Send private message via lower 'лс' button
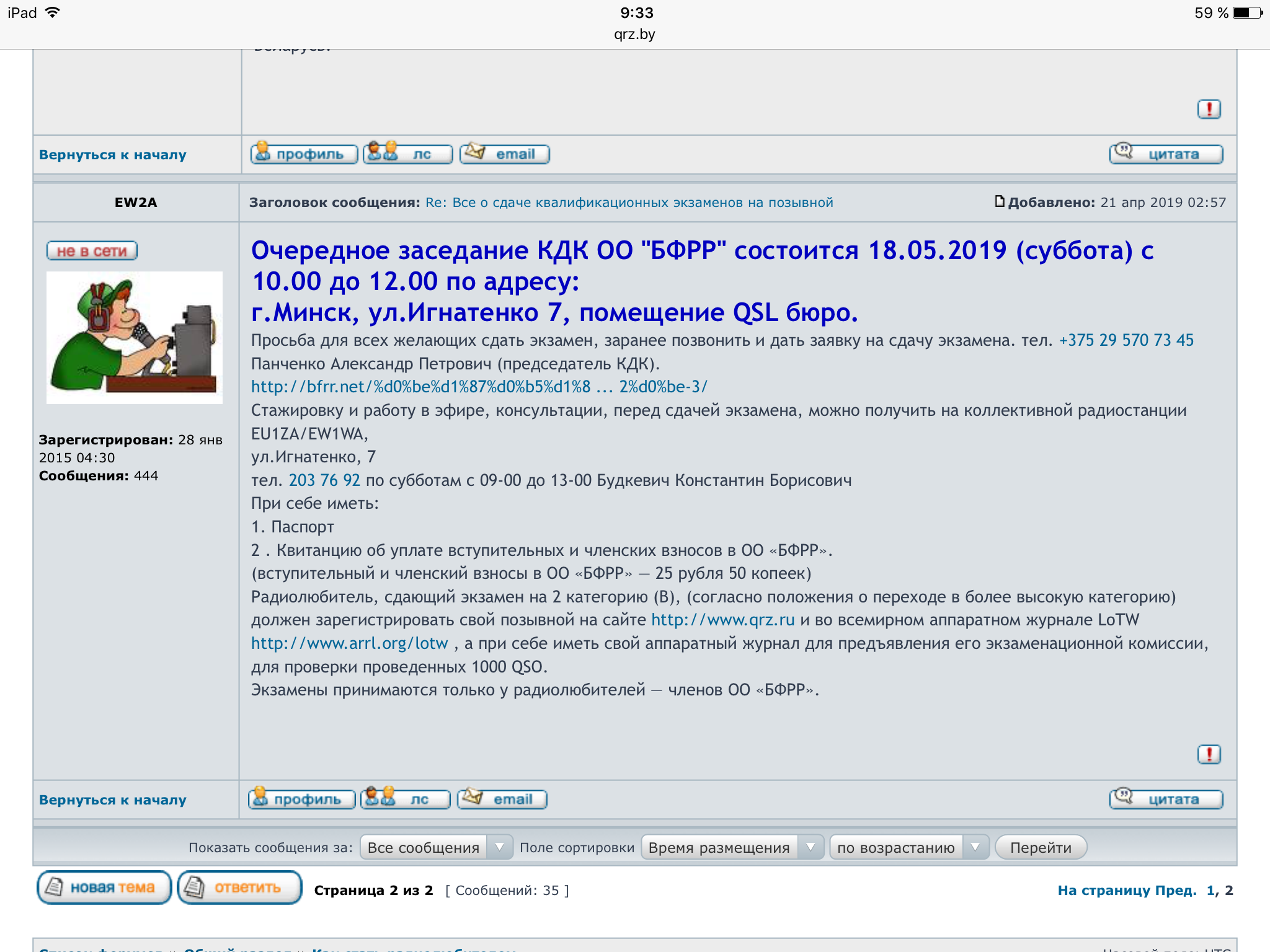The image size is (1270, 952). point(406,799)
